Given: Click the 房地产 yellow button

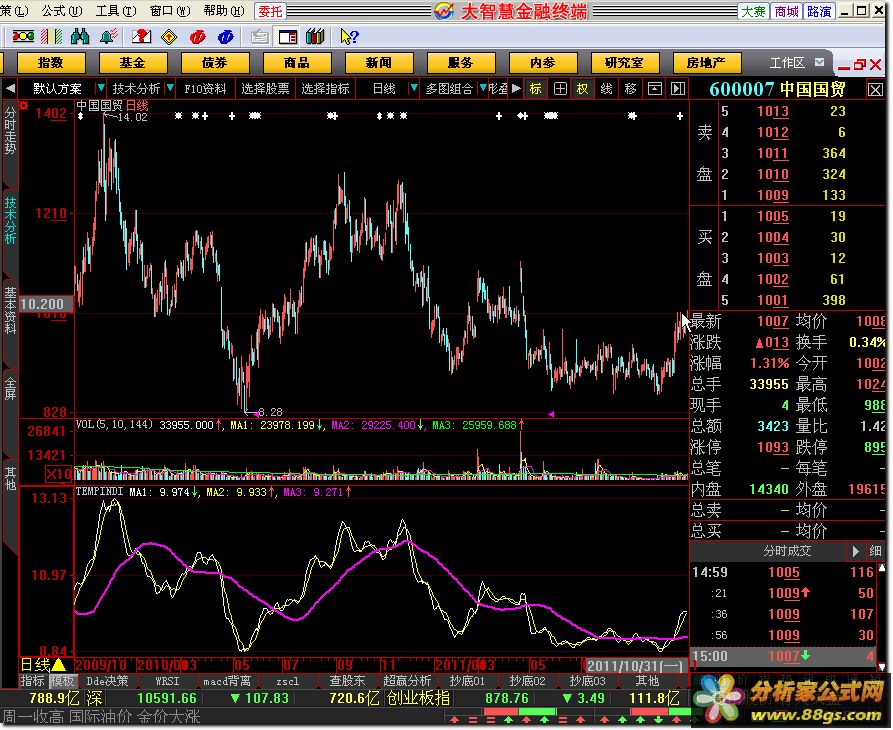Looking at the screenshot, I should click(707, 63).
